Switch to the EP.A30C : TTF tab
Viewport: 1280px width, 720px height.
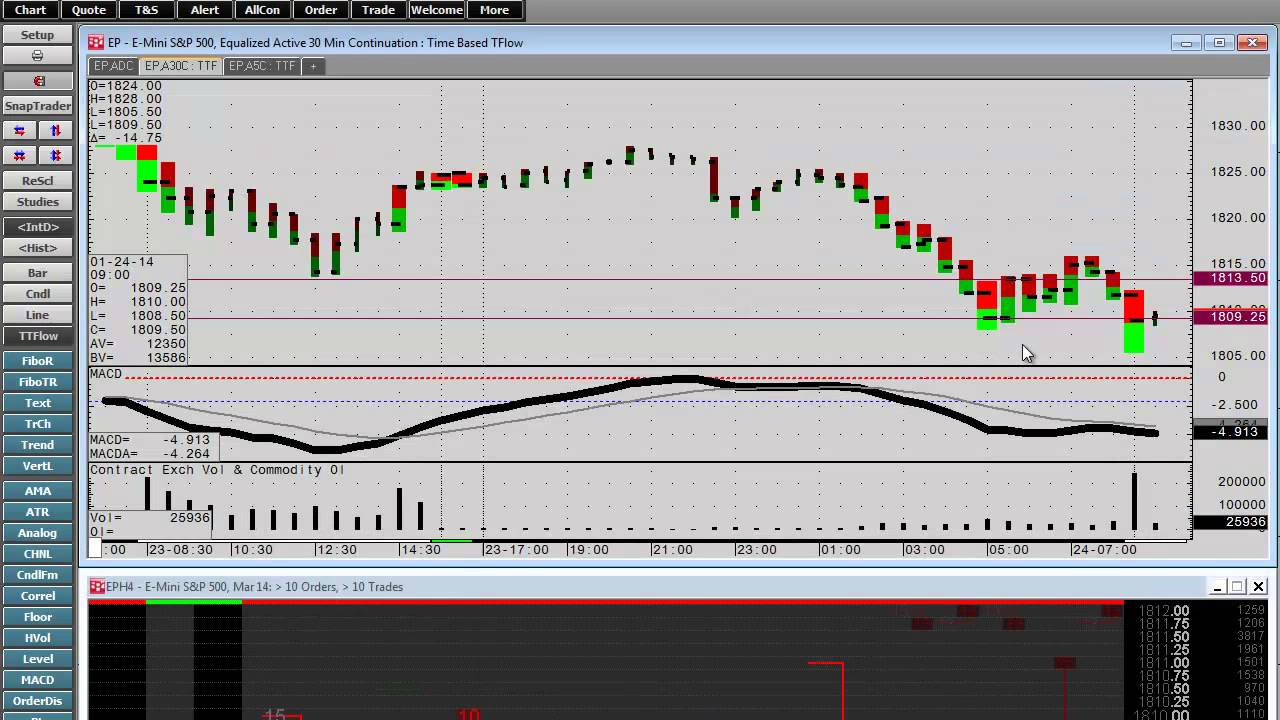pyautogui.click(x=181, y=66)
